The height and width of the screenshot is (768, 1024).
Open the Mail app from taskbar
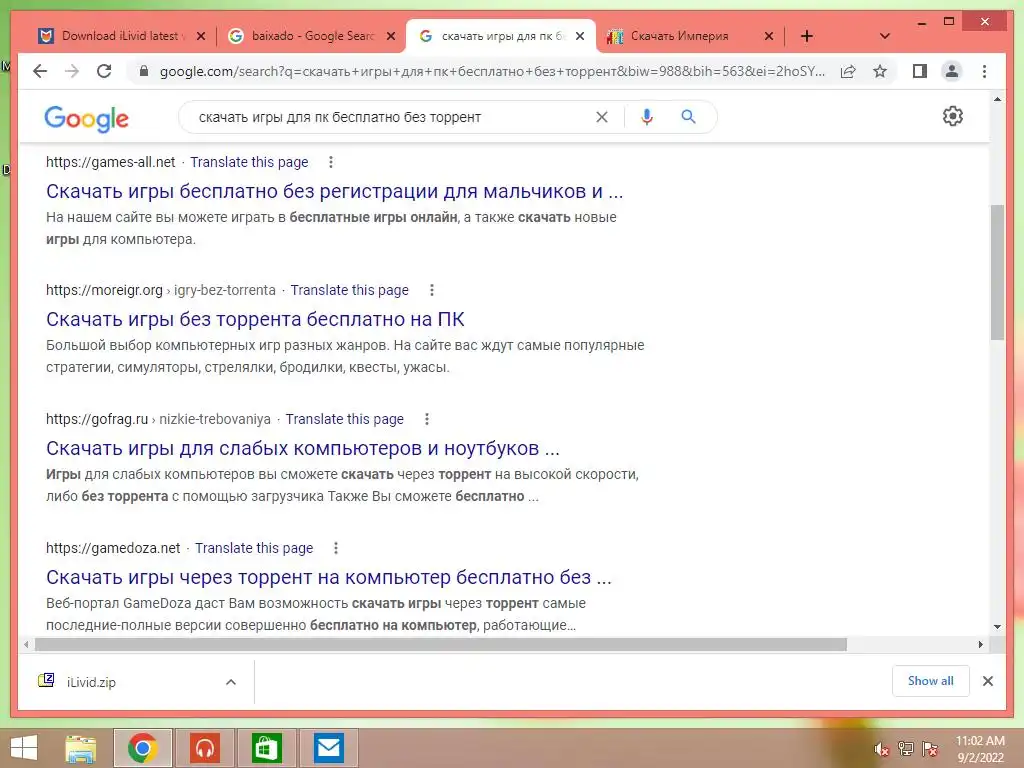[x=328, y=748]
